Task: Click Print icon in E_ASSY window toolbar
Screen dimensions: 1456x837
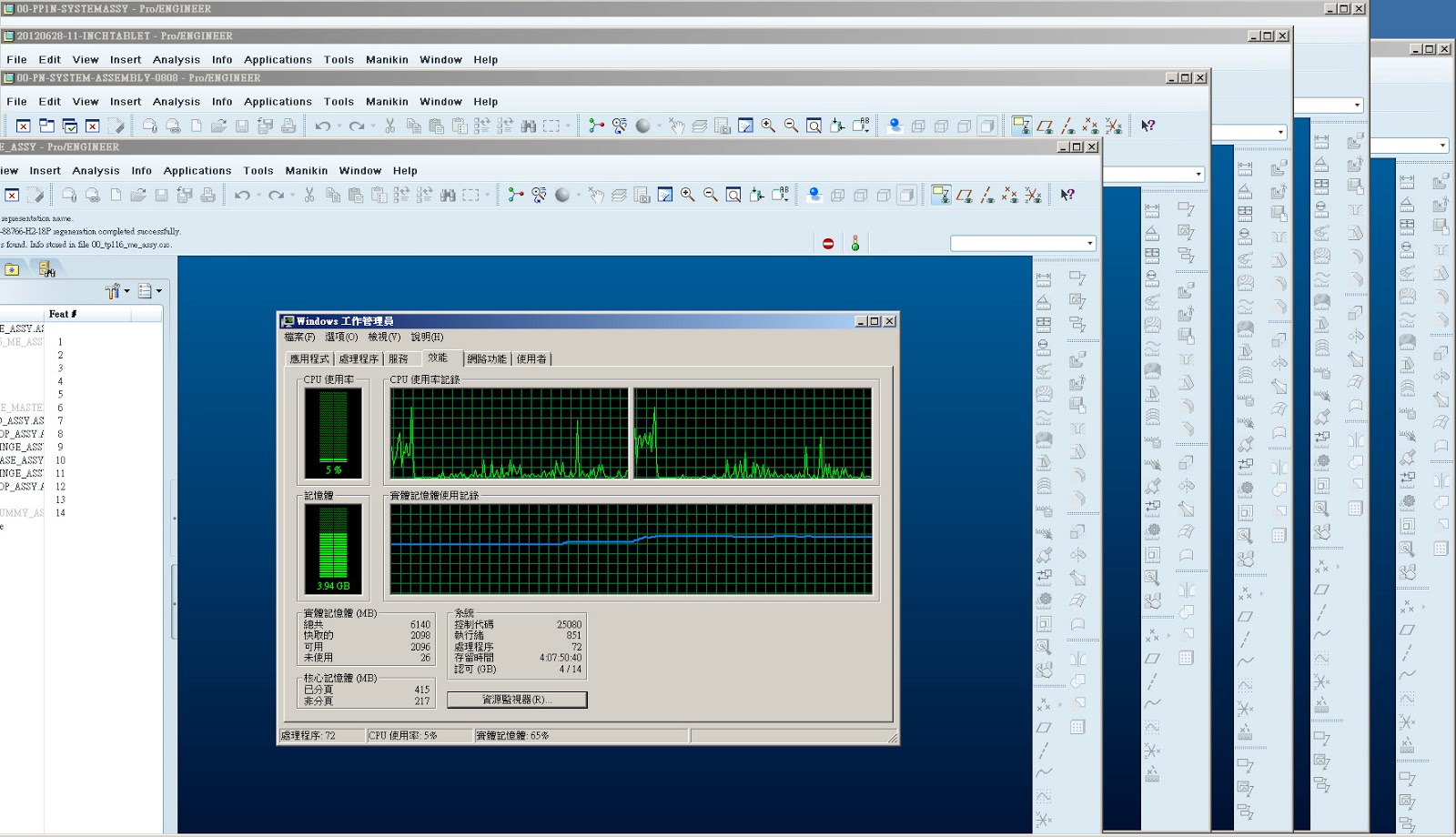Action: click(x=208, y=195)
